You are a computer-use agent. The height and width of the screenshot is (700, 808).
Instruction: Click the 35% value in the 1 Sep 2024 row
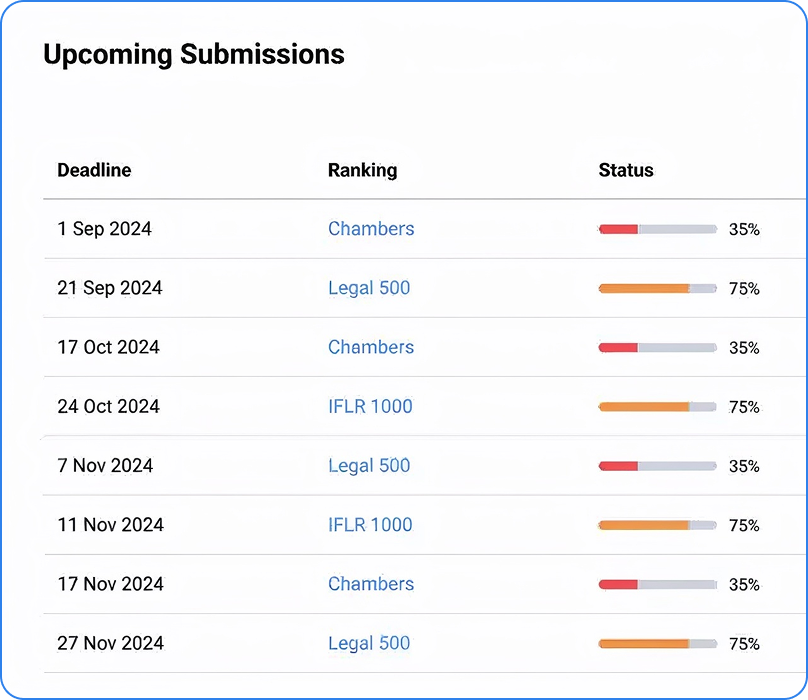(744, 229)
